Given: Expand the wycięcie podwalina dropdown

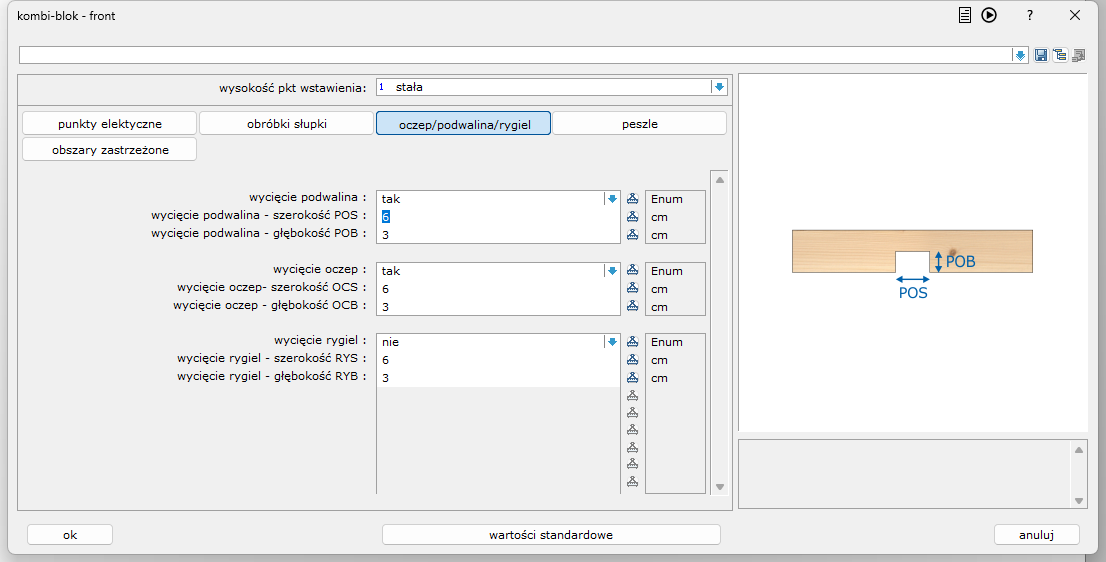Looking at the screenshot, I should 612,199.
